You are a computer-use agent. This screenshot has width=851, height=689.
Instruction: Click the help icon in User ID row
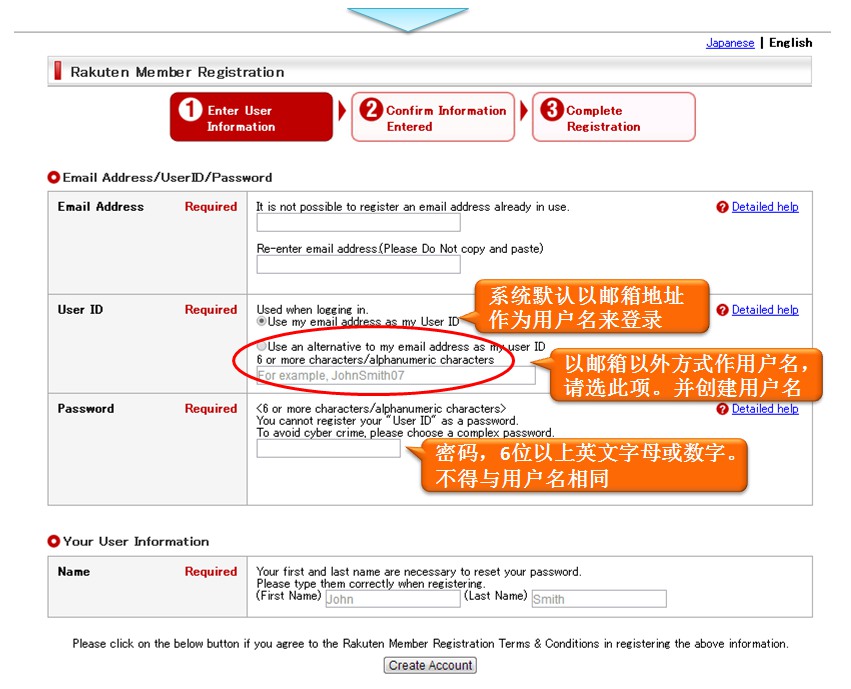[x=722, y=310]
